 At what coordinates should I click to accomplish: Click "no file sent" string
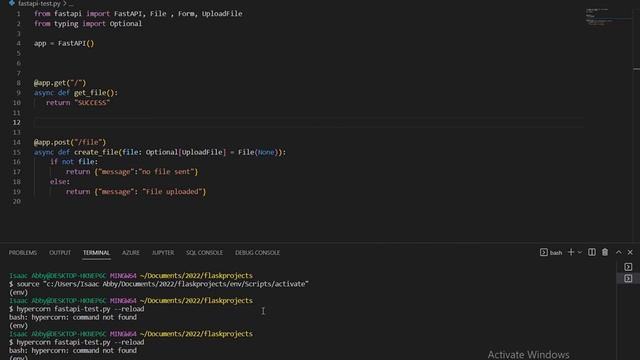tap(166, 172)
